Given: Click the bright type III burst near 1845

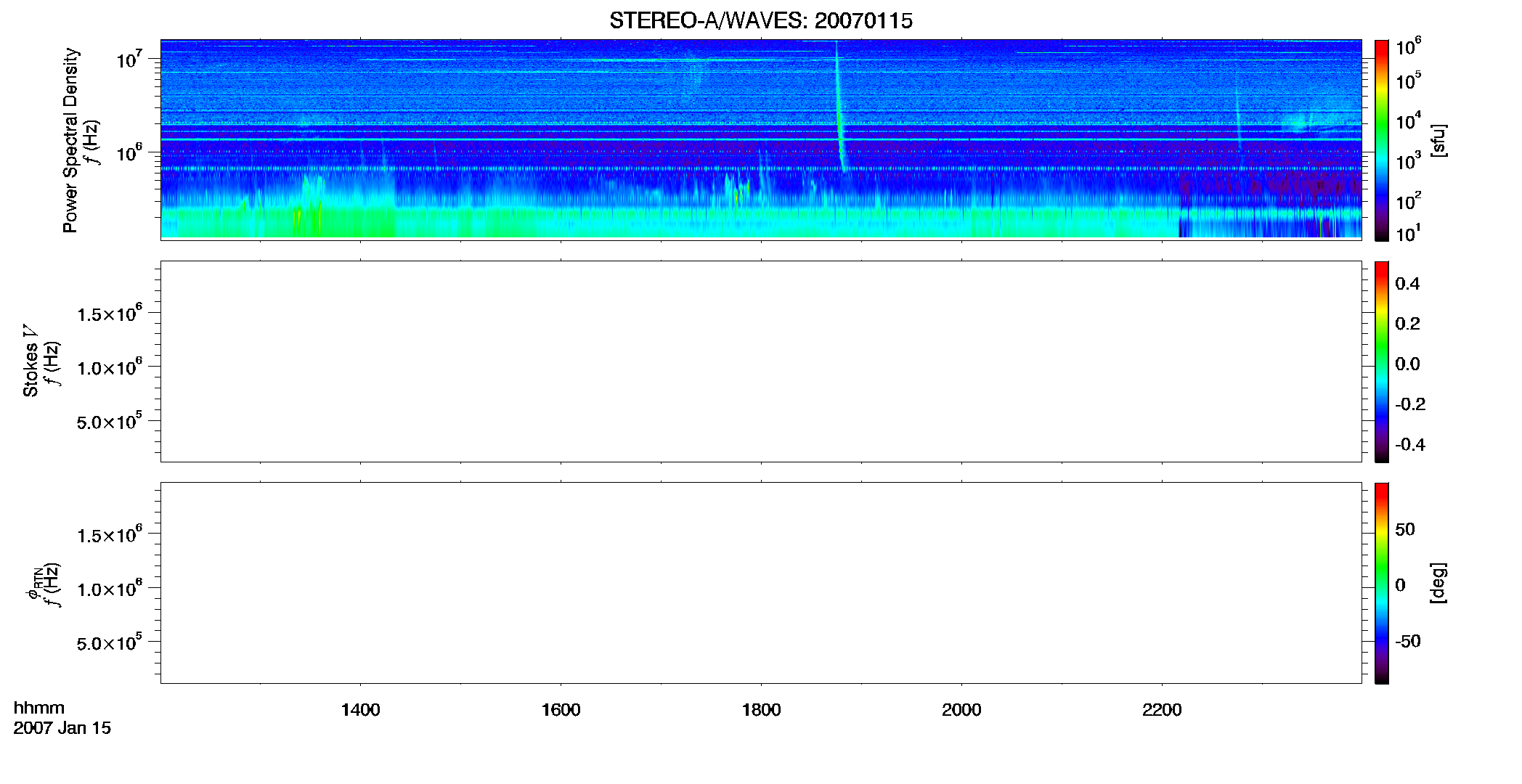Looking at the screenshot, I should point(840,109).
